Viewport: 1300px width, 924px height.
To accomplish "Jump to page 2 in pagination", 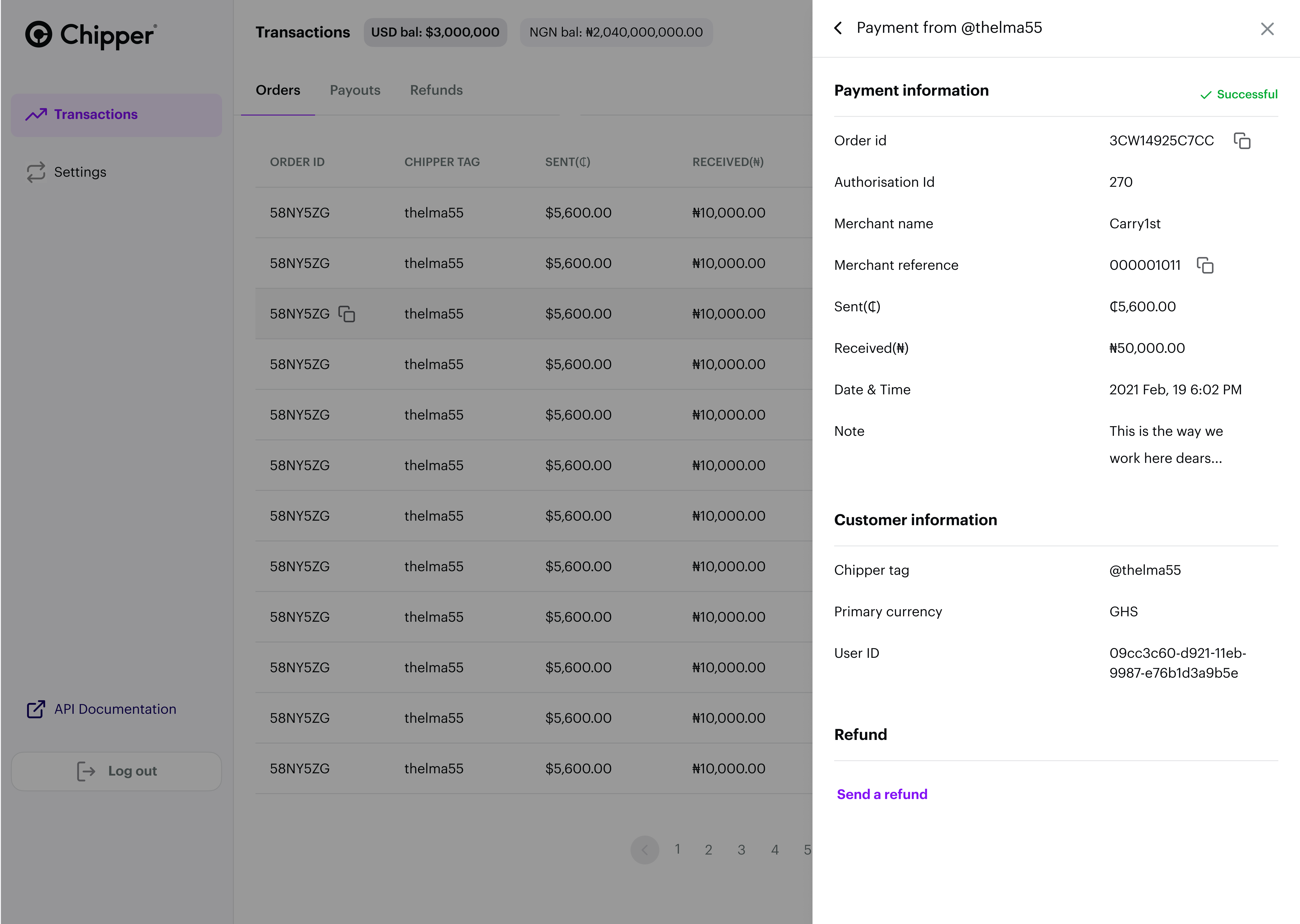I will click(708, 850).
